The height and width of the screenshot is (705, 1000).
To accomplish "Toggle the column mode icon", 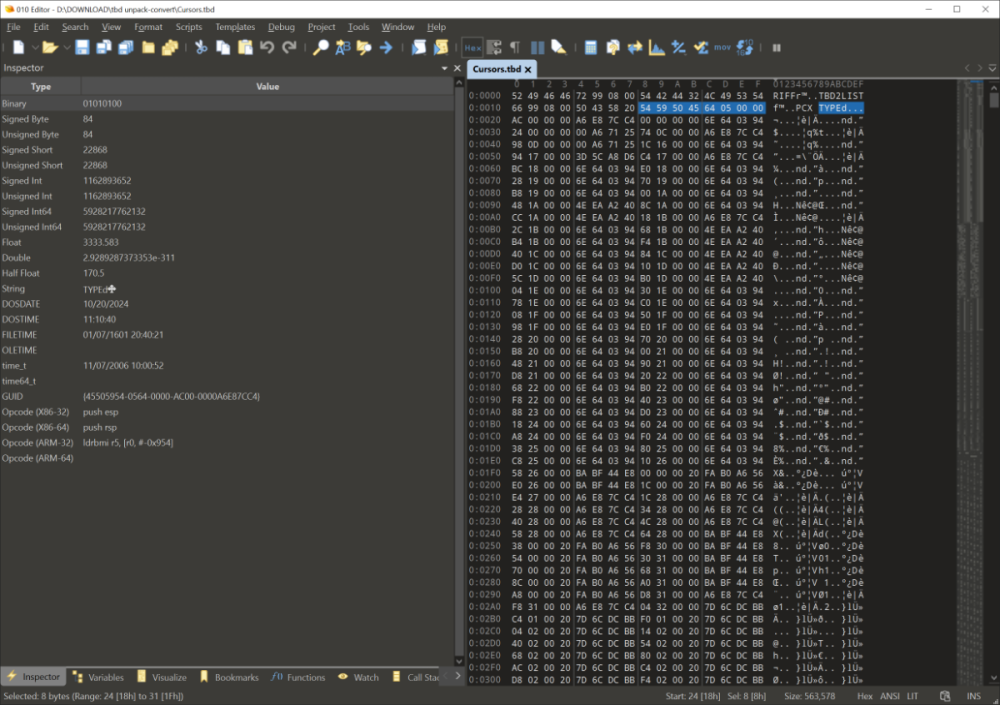I will (538, 47).
